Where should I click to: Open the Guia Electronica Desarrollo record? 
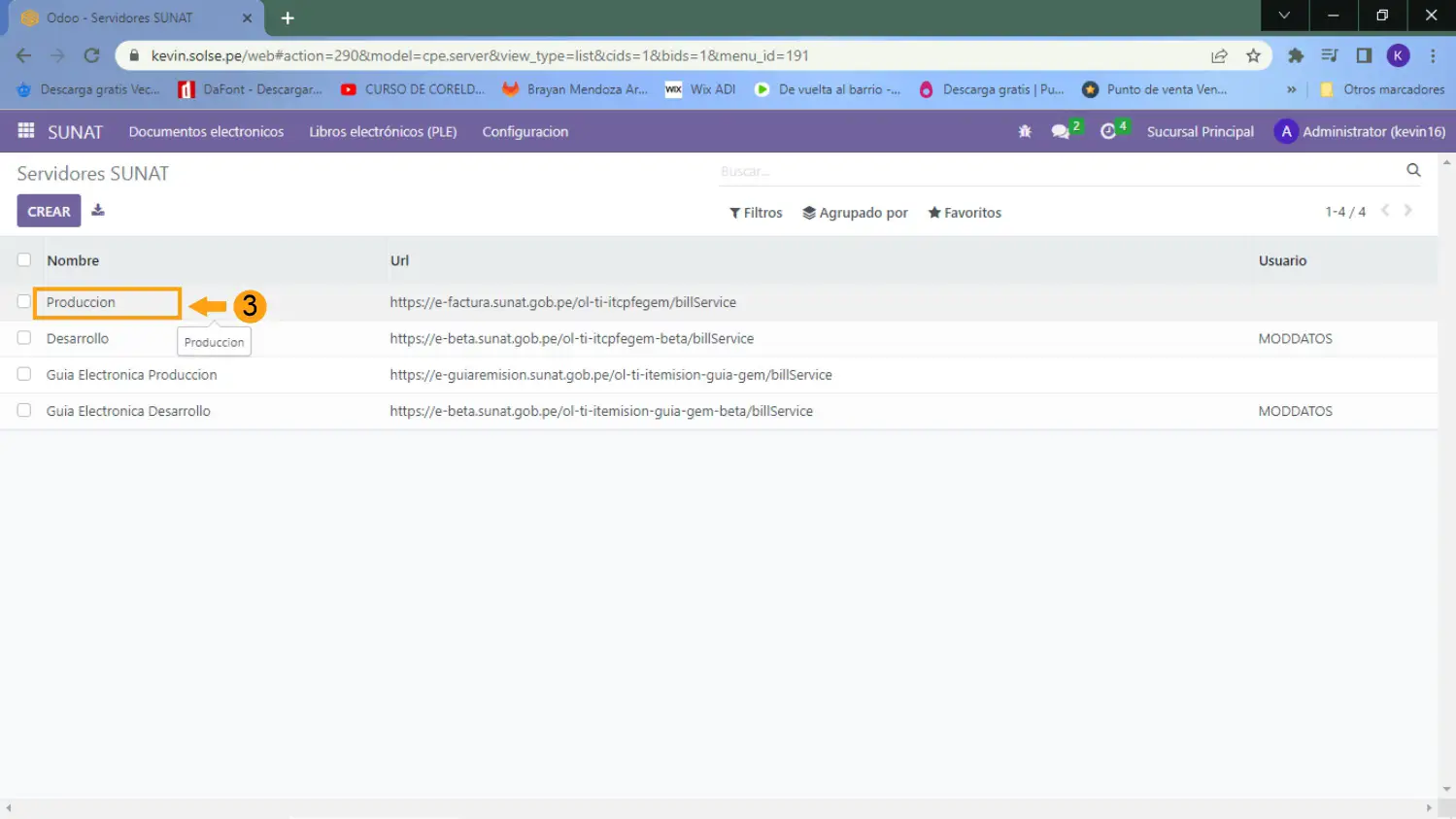[128, 411]
